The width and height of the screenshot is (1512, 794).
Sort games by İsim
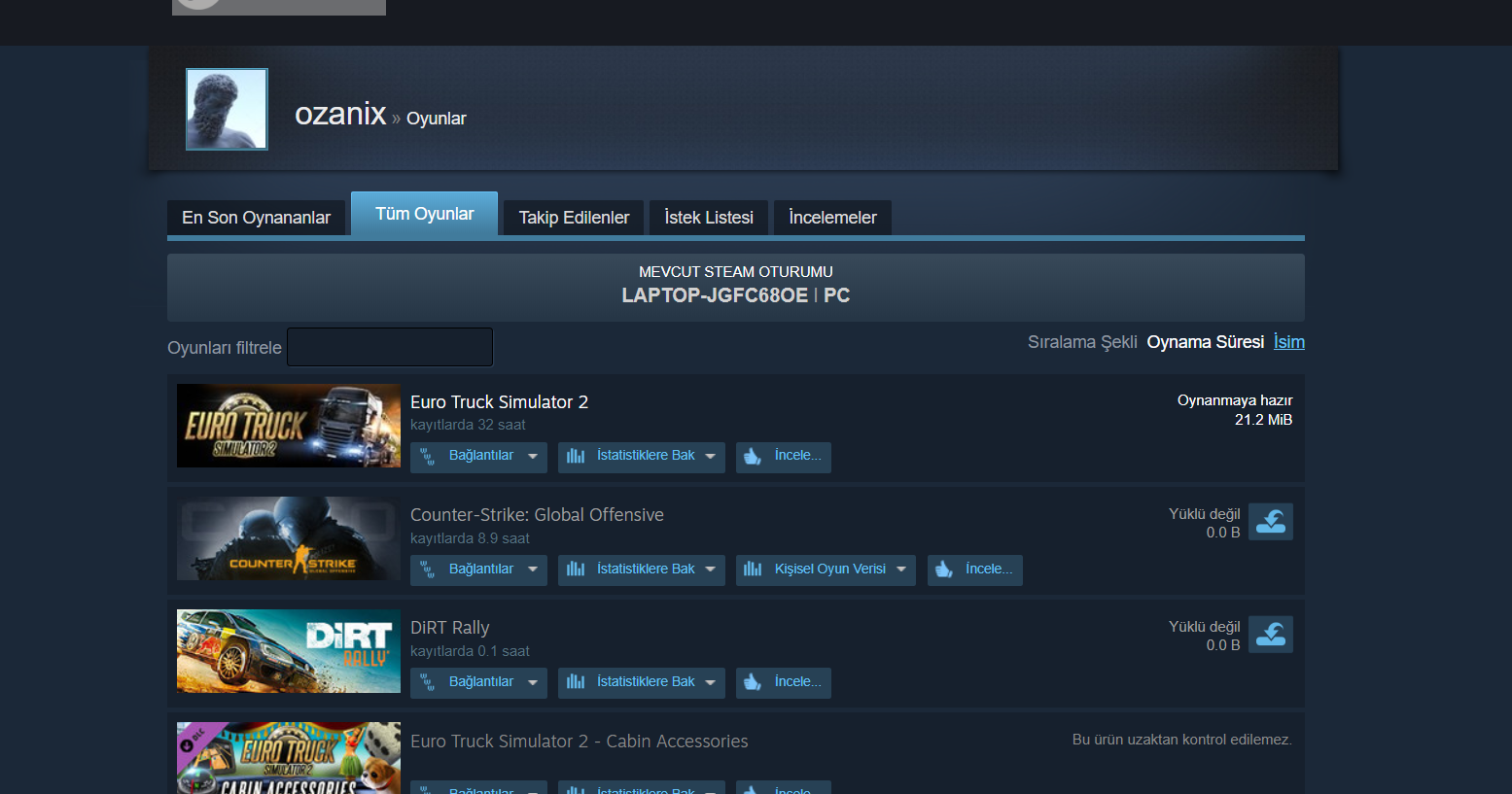pos(1289,342)
